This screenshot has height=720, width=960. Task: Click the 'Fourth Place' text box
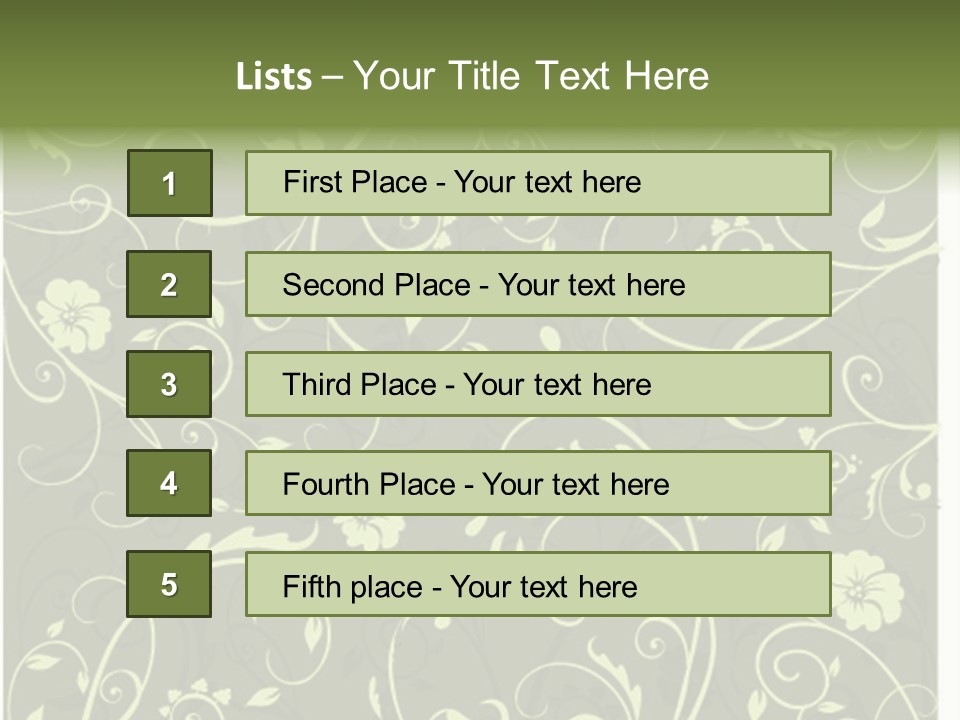click(x=538, y=484)
